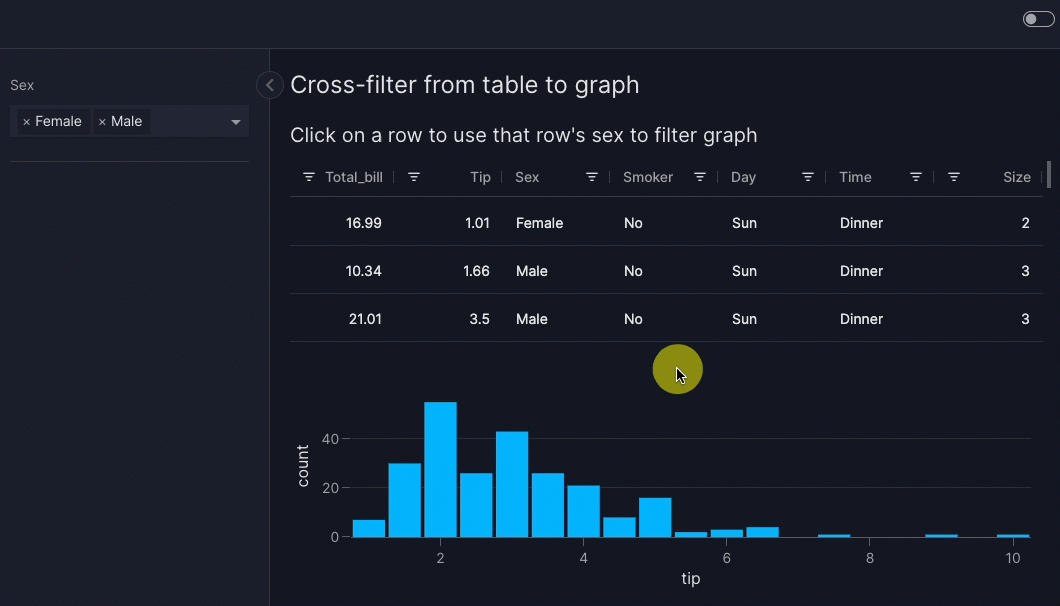This screenshot has height=606, width=1060.
Task: Remove the Male tag from Sex filter
Action: [x=102, y=122]
